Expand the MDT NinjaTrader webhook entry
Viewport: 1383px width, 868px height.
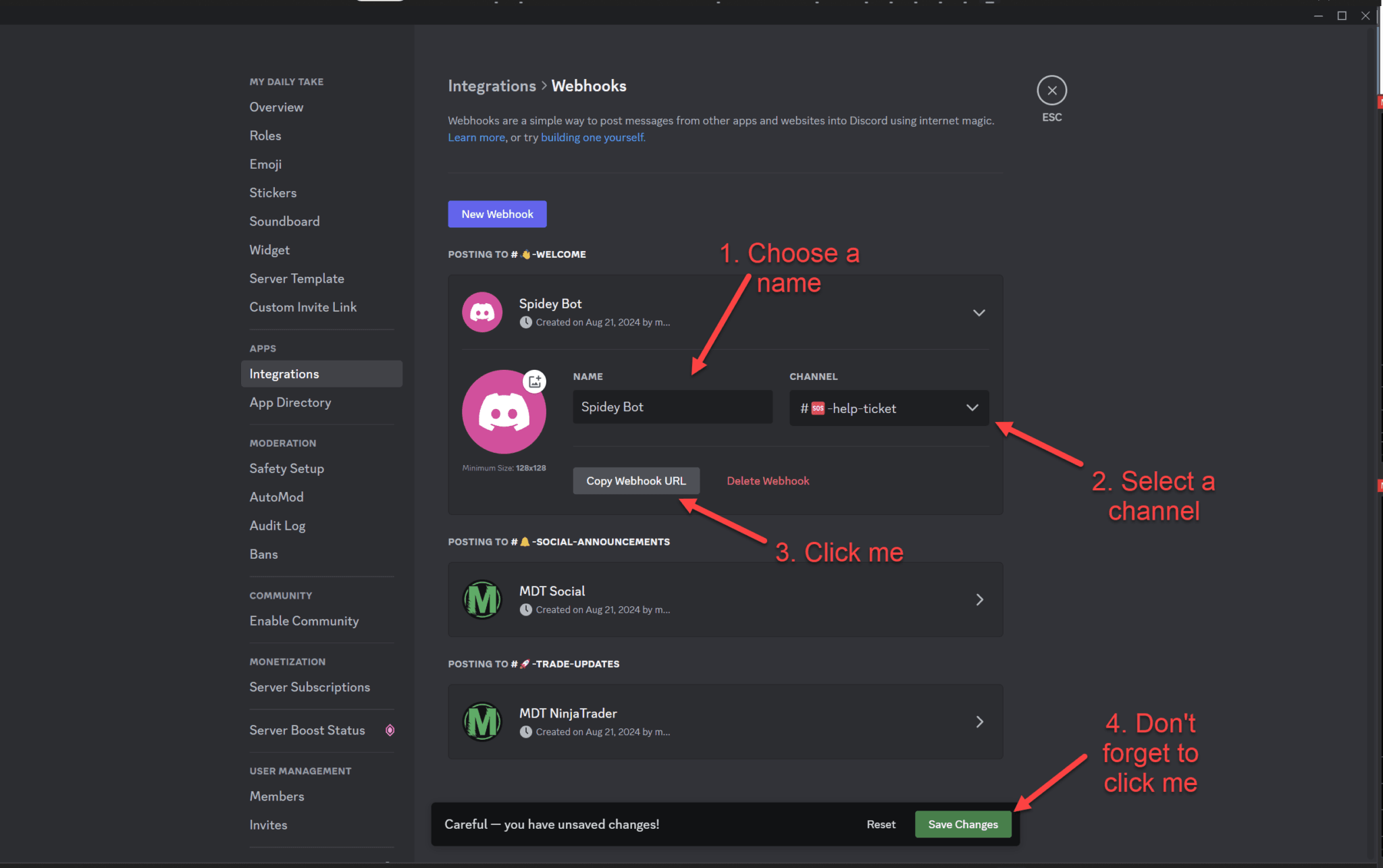coord(978,722)
